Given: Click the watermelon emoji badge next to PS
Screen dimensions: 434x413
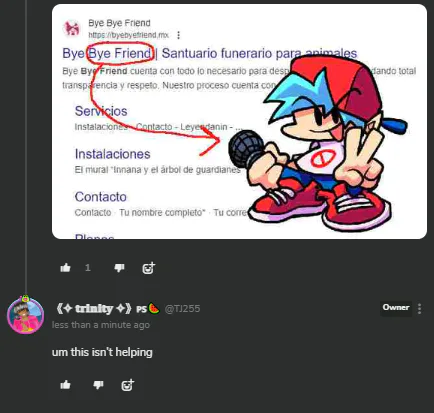Looking at the screenshot, I should 153,309.
